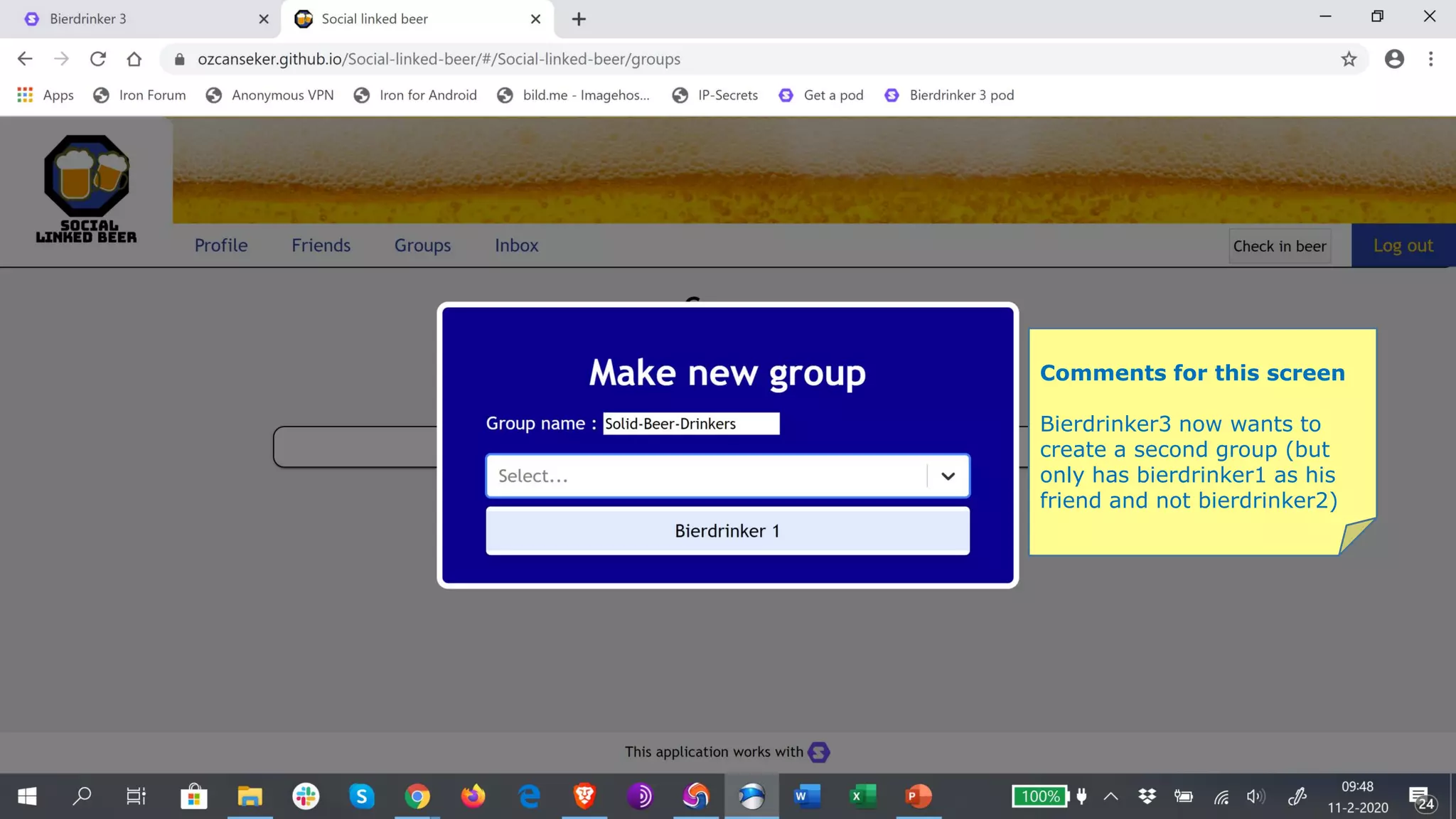Open the notification action center
Viewport: 1456px width, 819px height.
pyautogui.click(x=1422, y=798)
